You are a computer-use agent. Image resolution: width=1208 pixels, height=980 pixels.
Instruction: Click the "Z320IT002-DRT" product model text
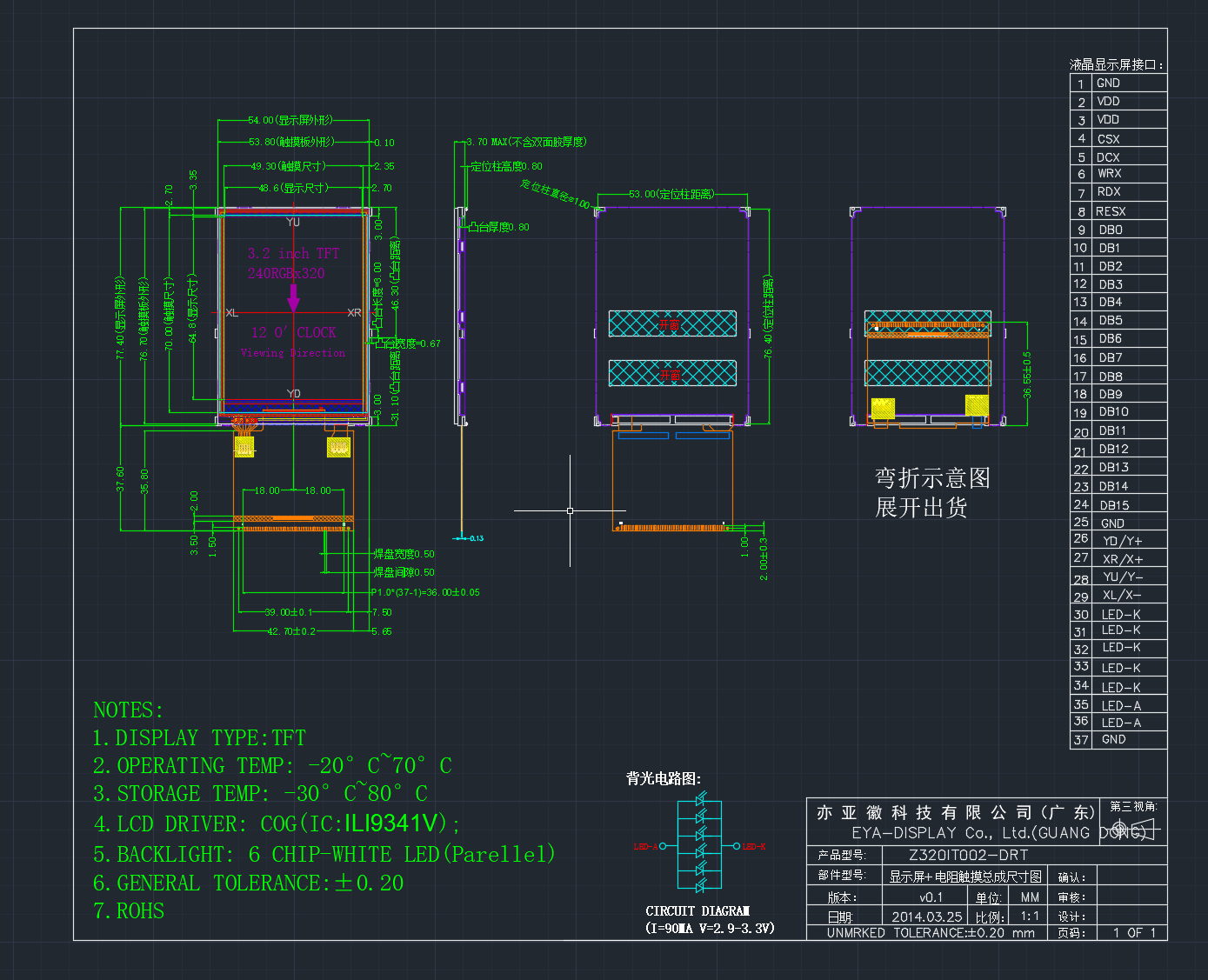pyautogui.click(x=969, y=856)
